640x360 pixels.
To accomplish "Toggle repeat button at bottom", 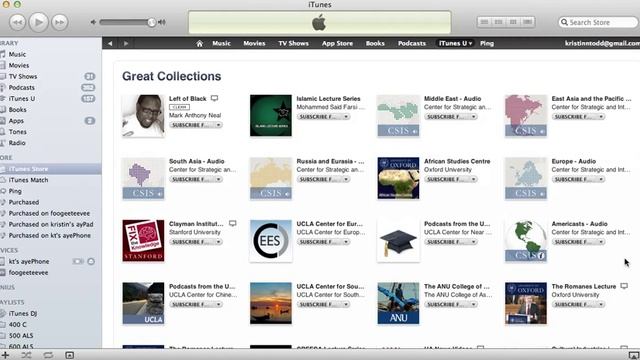I will [x=48, y=355].
